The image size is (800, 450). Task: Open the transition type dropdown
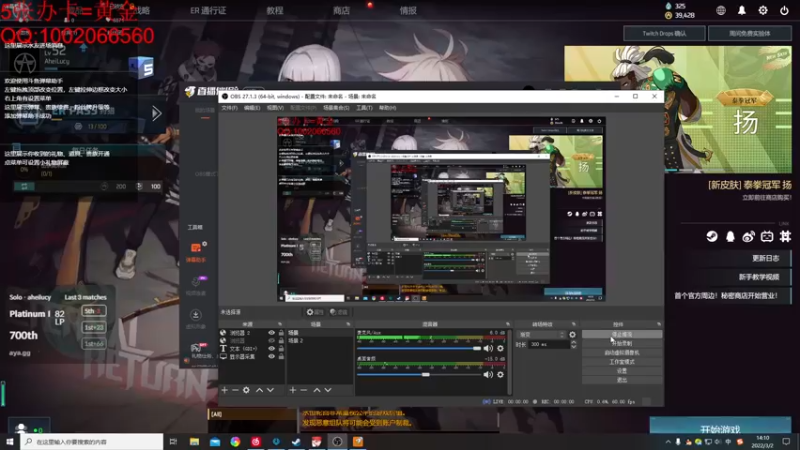point(541,335)
